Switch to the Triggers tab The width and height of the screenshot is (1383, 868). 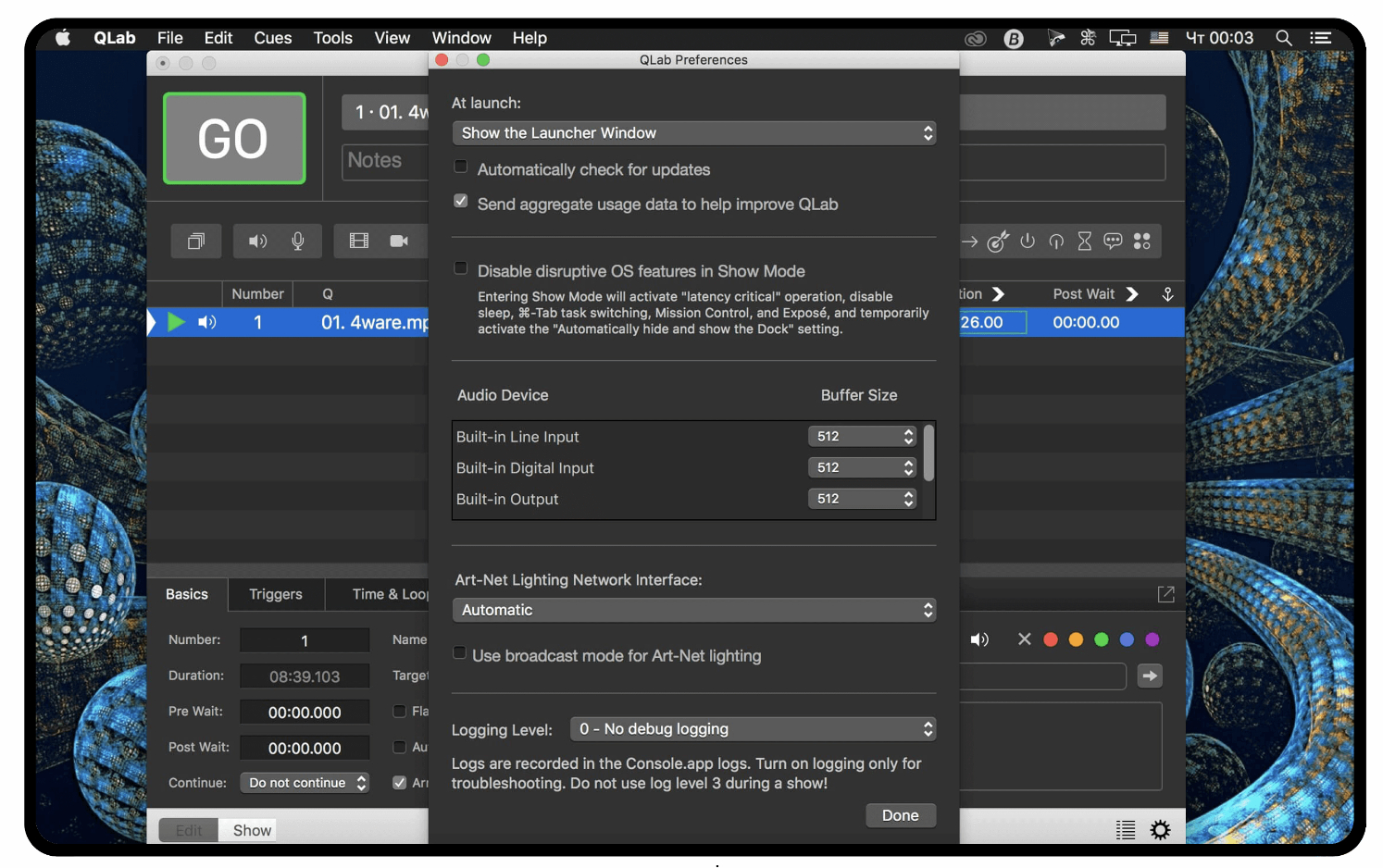point(275,594)
